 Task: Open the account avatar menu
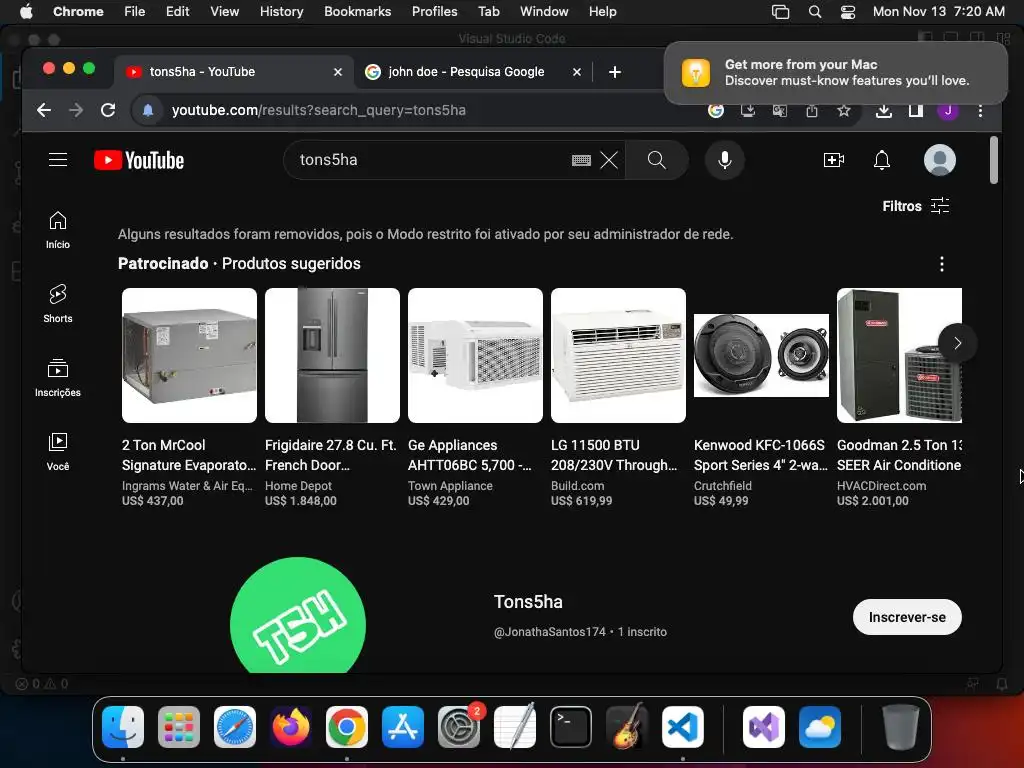coord(940,160)
